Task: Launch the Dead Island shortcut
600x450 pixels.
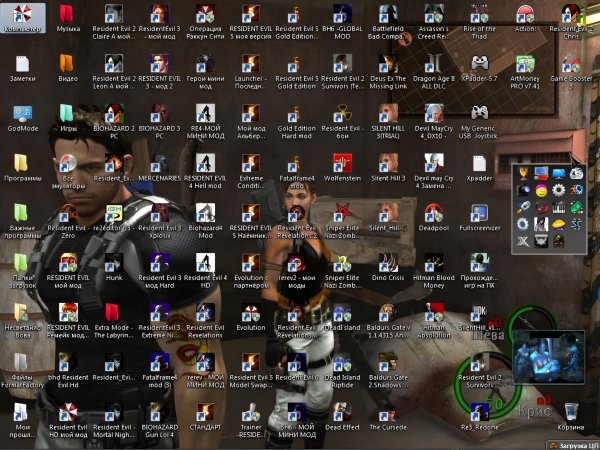Action: tap(342, 317)
